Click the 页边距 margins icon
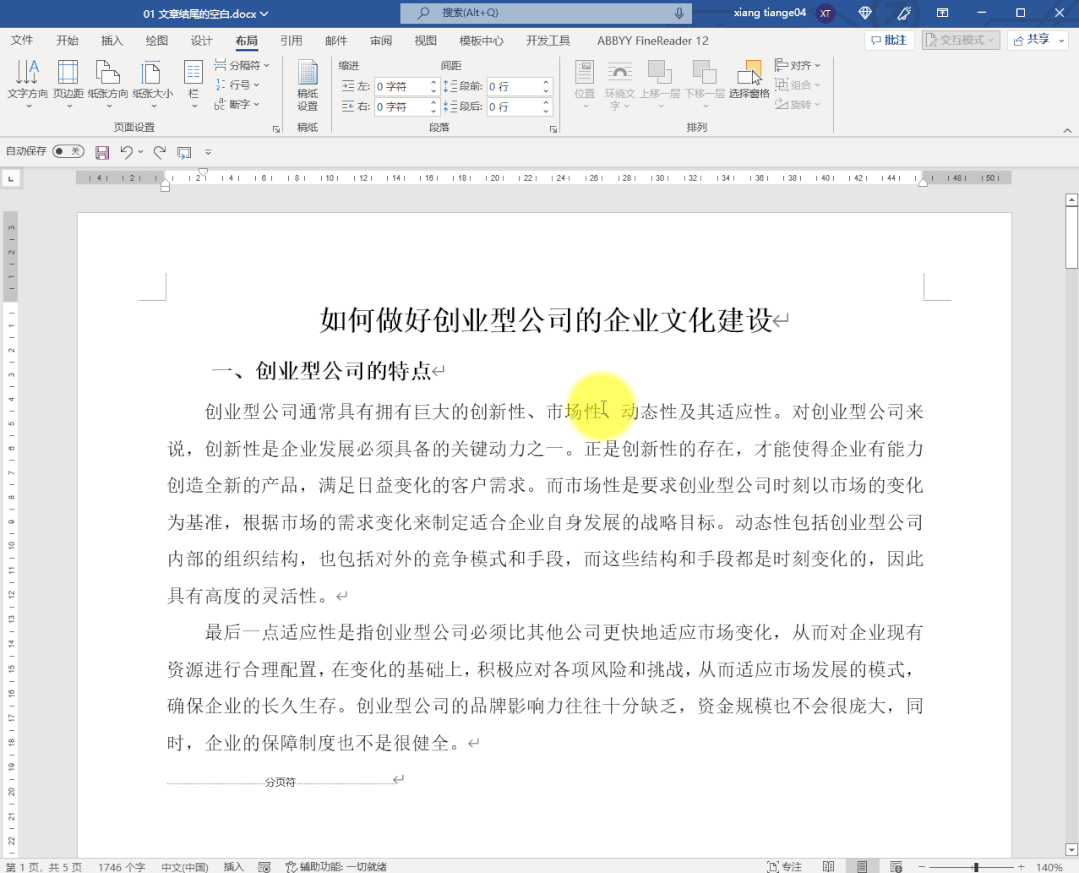The width and height of the screenshot is (1079, 873). pos(68,79)
